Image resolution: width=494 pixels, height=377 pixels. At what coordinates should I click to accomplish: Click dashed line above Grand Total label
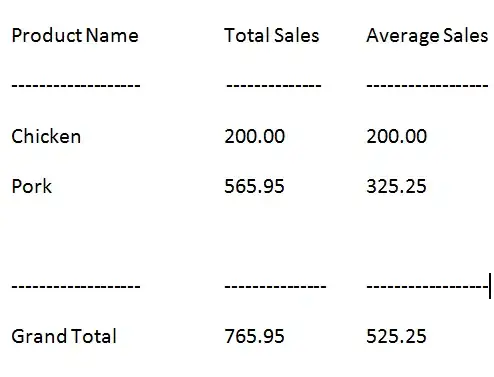(x=76, y=286)
